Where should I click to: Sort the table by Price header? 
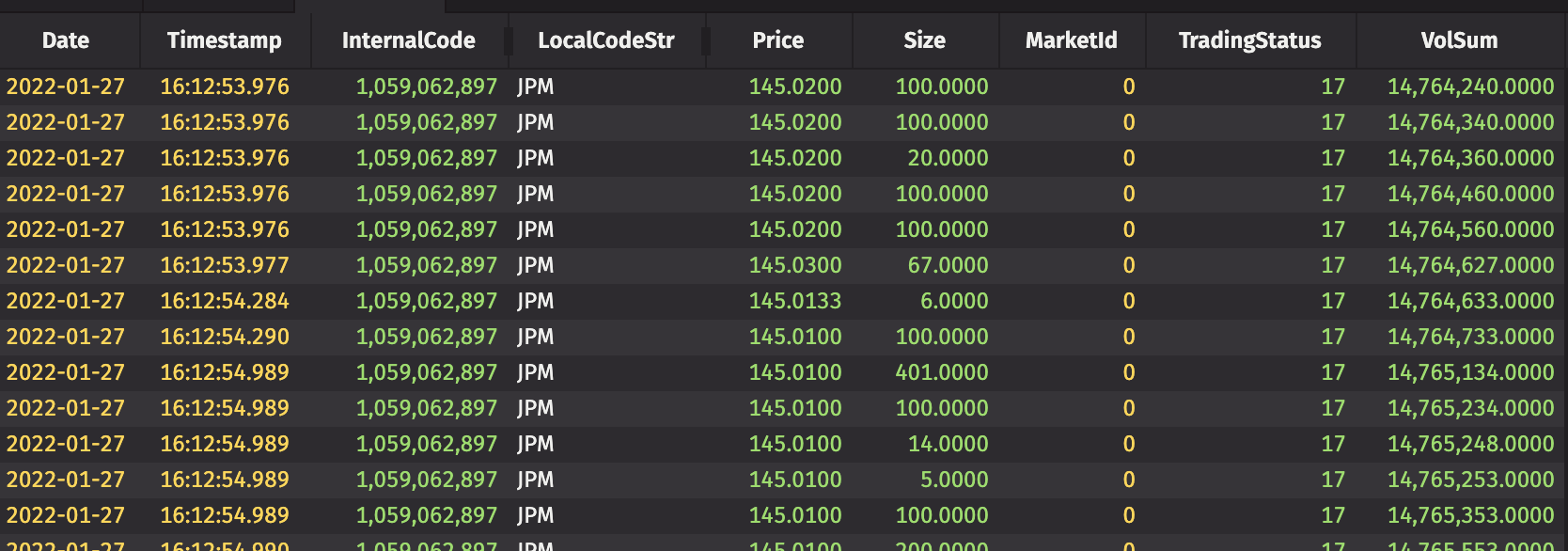click(x=777, y=40)
